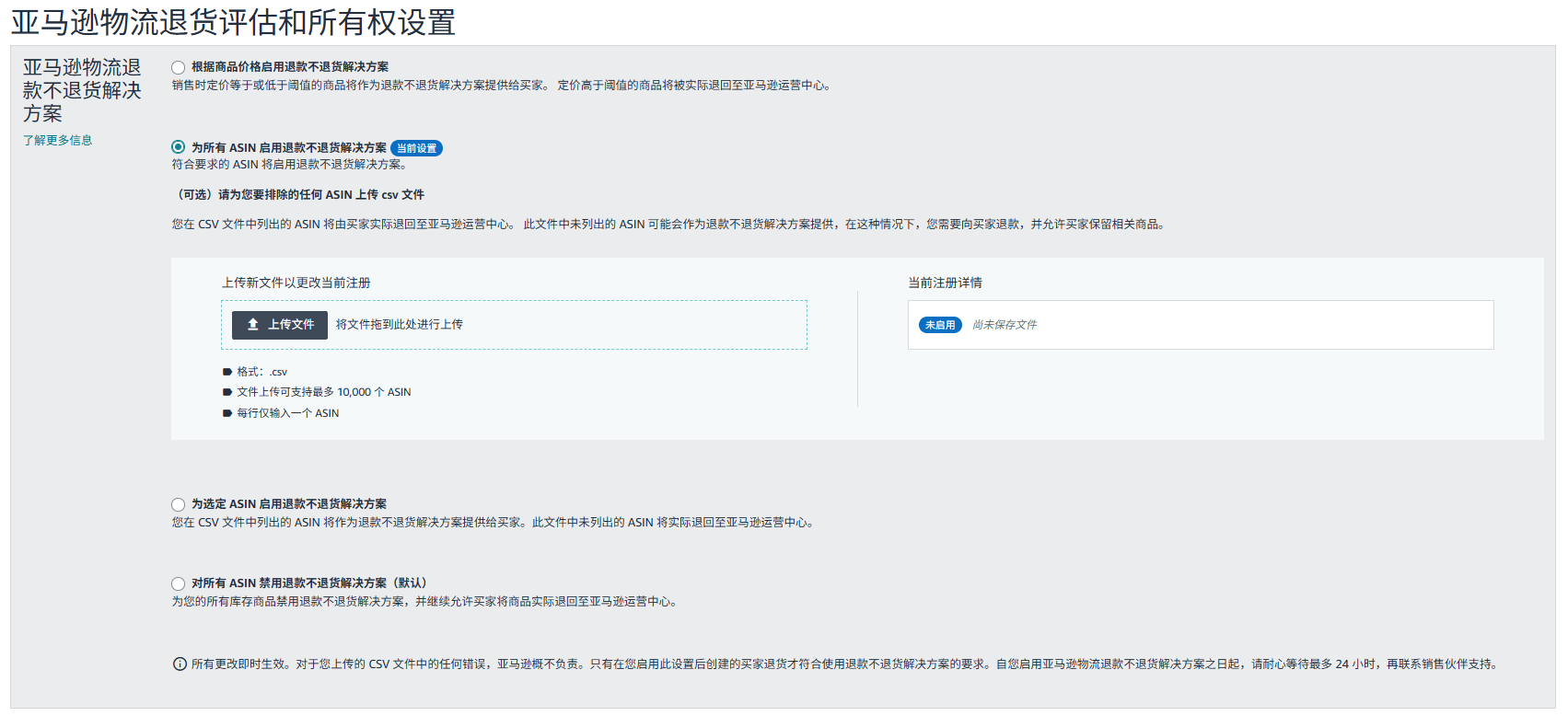Select 对所有 ASIN 禁用退款不退货解决方案（默认）radio button
This screenshot has height=716, width=1568.
tap(179, 583)
